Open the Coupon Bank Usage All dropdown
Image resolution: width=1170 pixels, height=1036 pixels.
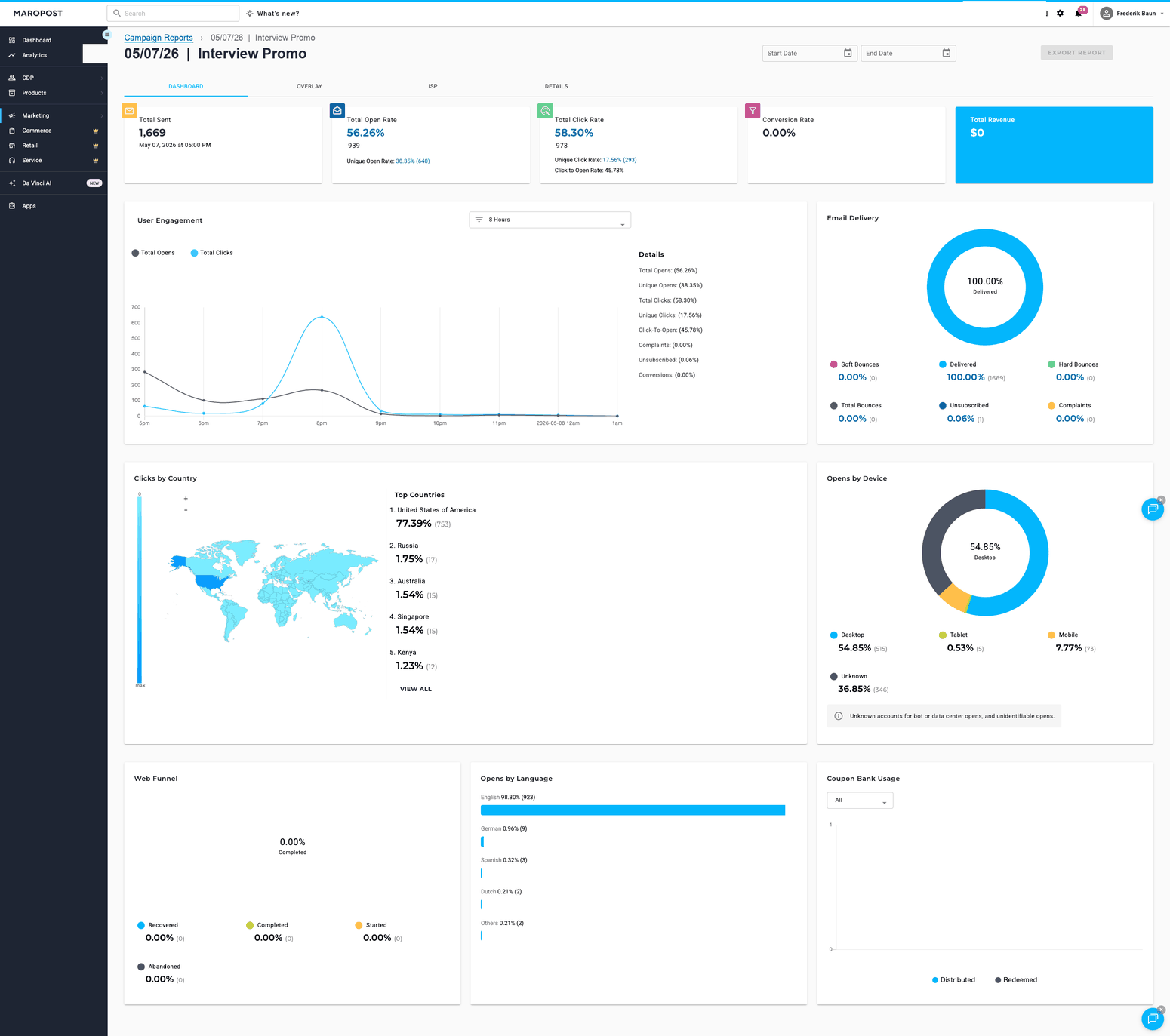click(x=860, y=801)
